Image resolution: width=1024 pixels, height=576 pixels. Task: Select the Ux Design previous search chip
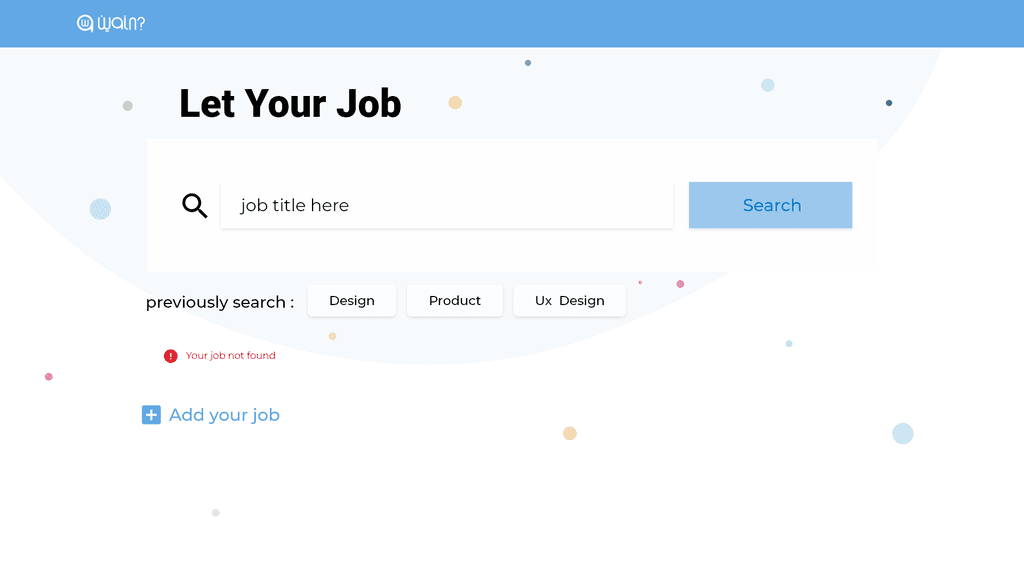pyautogui.click(x=569, y=300)
